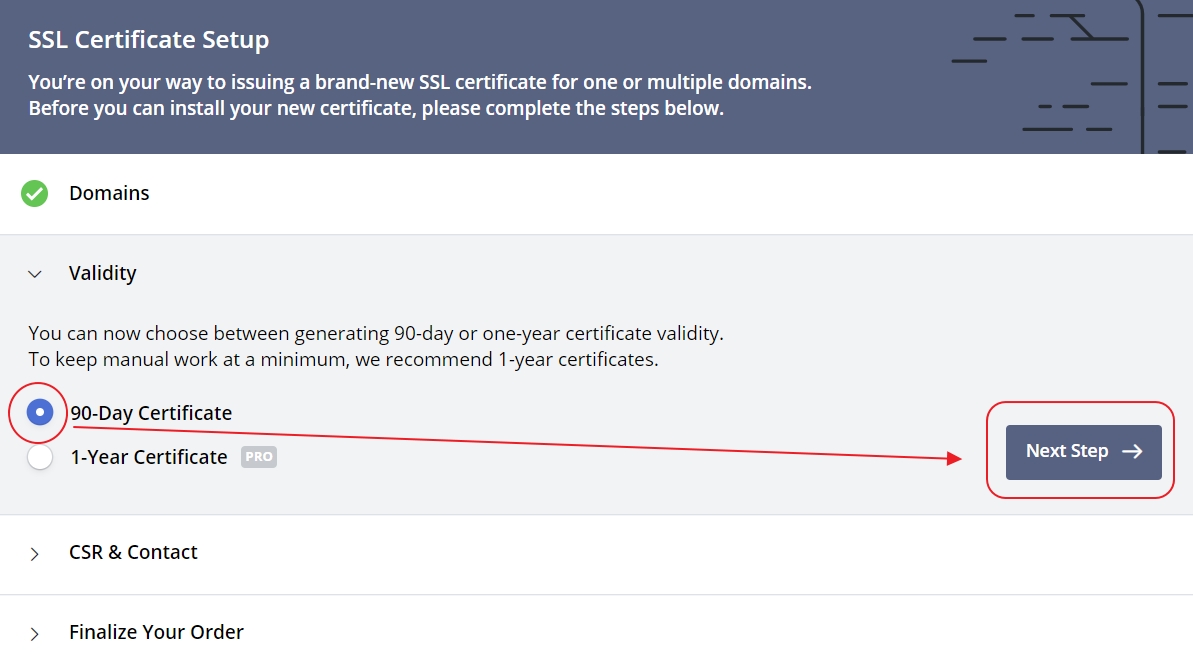Click the 90-Day Certificate label text
The width and height of the screenshot is (1193, 672).
(x=151, y=413)
